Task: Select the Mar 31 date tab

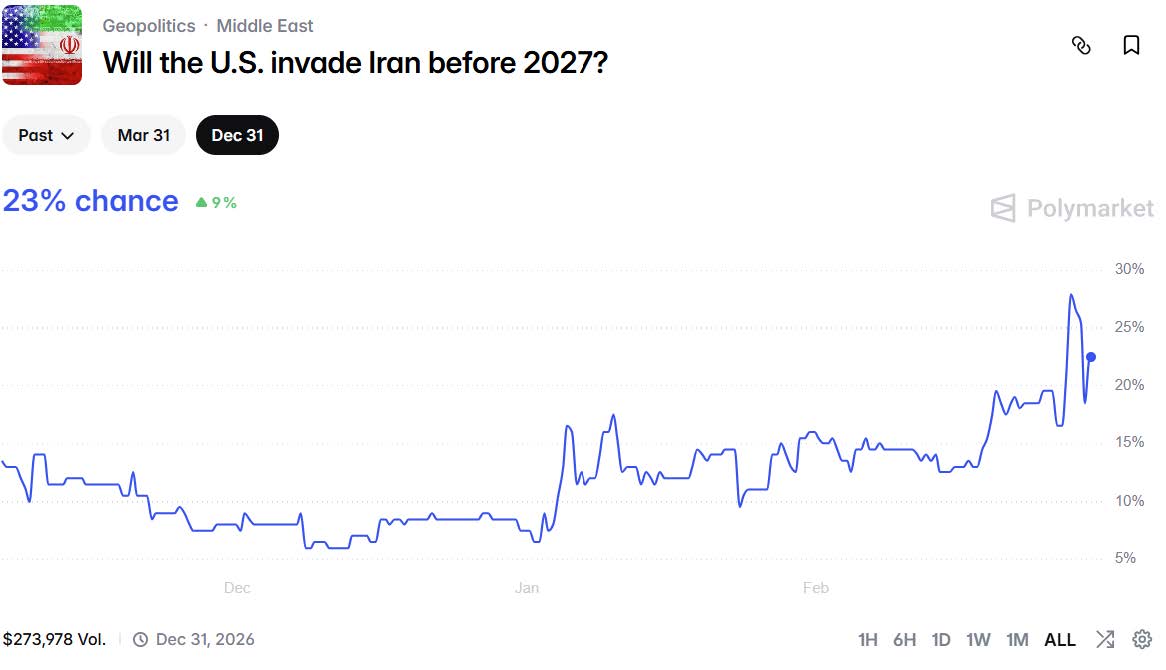Action: click(x=143, y=135)
